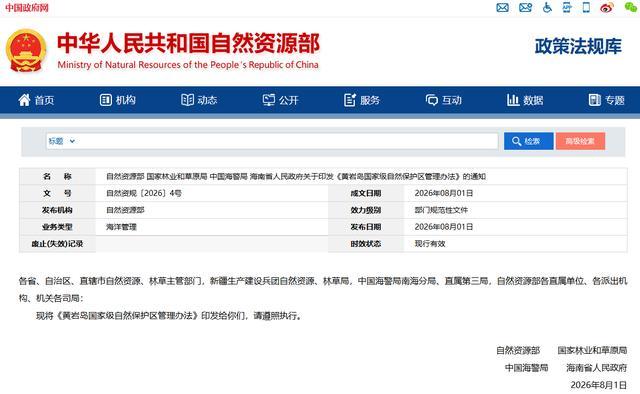Image resolution: width=640 pixels, height=394 pixels.
Task: Click the signature 自然资源部 at bottom right
Action: 518,350
